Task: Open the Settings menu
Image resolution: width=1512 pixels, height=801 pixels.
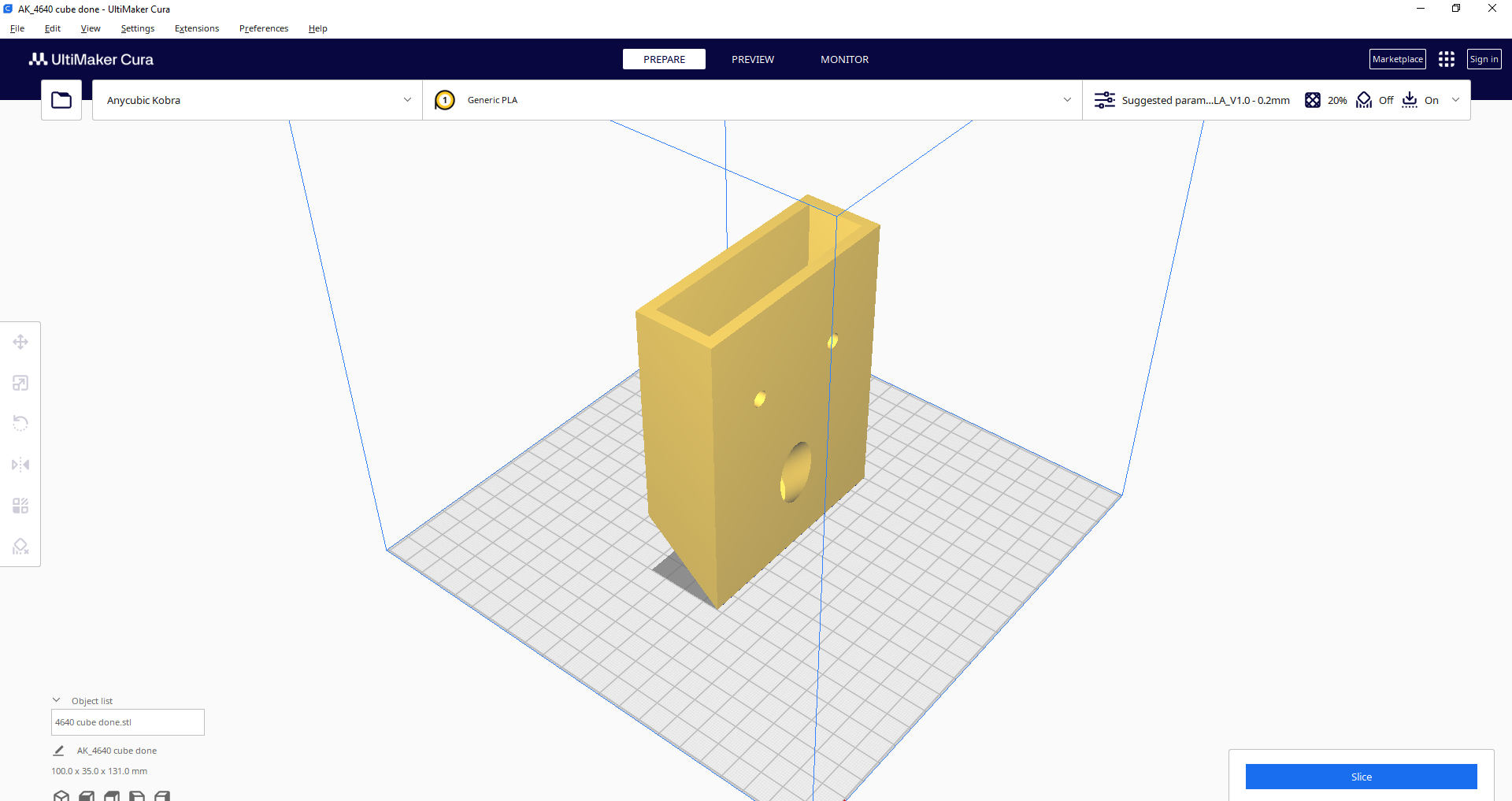Action: click(x=138, y=28)
